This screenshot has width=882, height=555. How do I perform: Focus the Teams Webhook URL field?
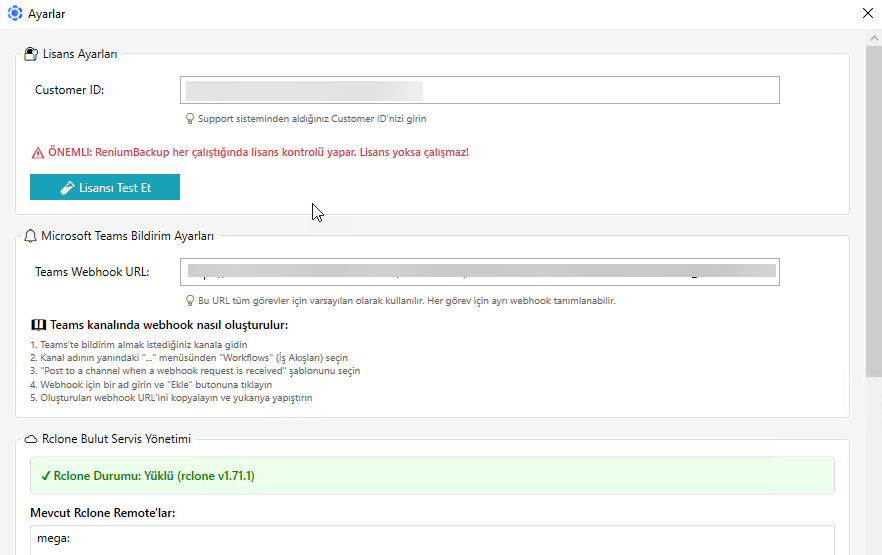pyautogui.click(x=479, y=272)
